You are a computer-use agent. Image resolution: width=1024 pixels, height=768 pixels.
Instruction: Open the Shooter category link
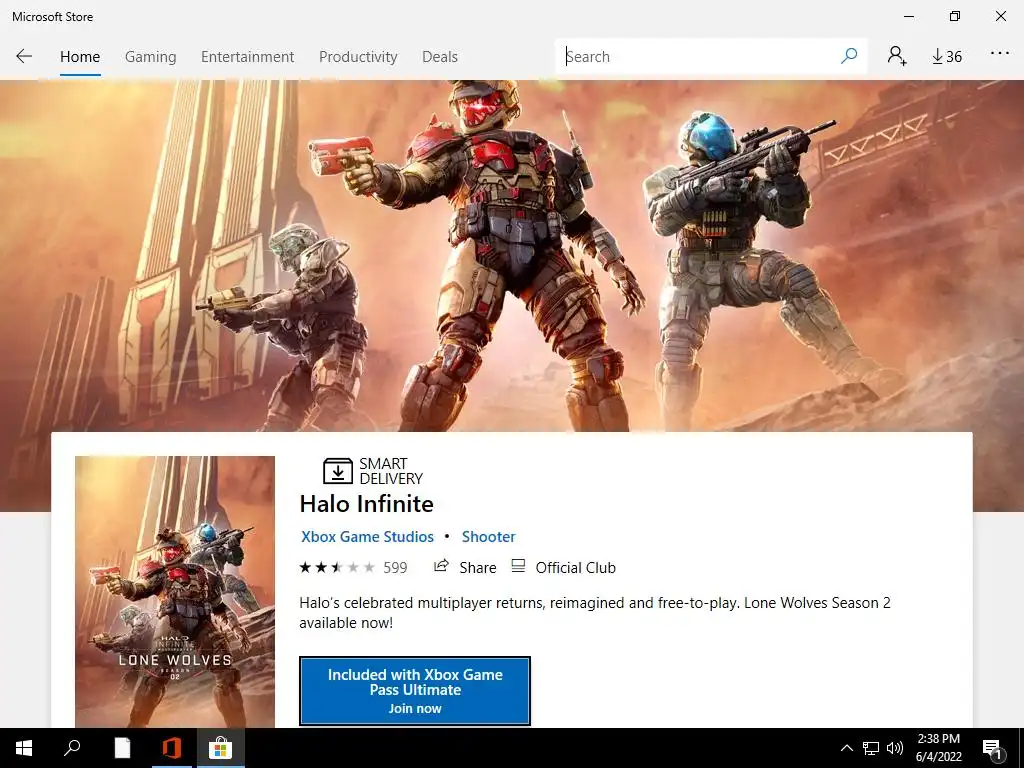point(488,537)
